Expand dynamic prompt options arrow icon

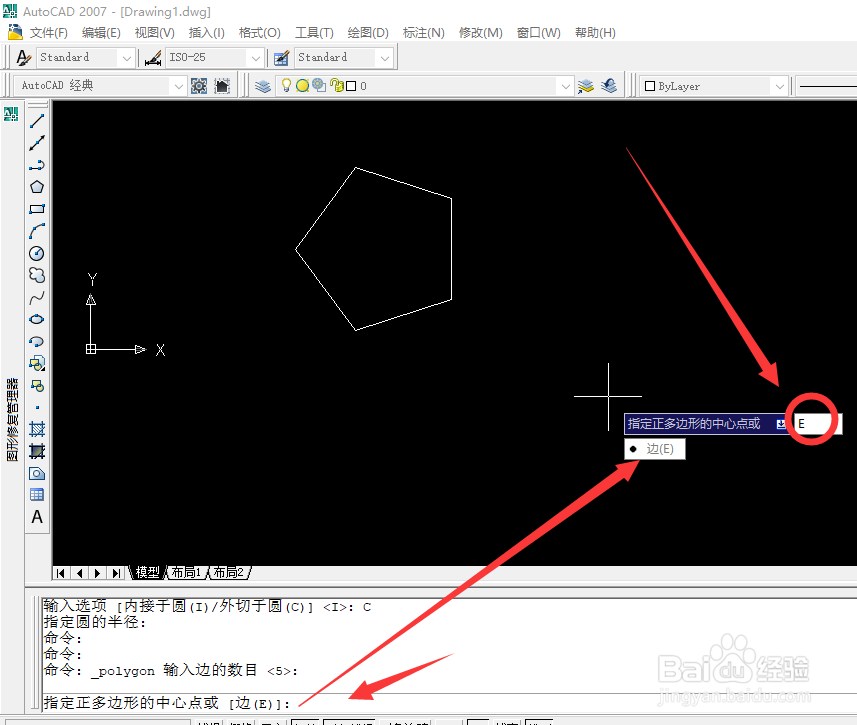coord(782,424)
